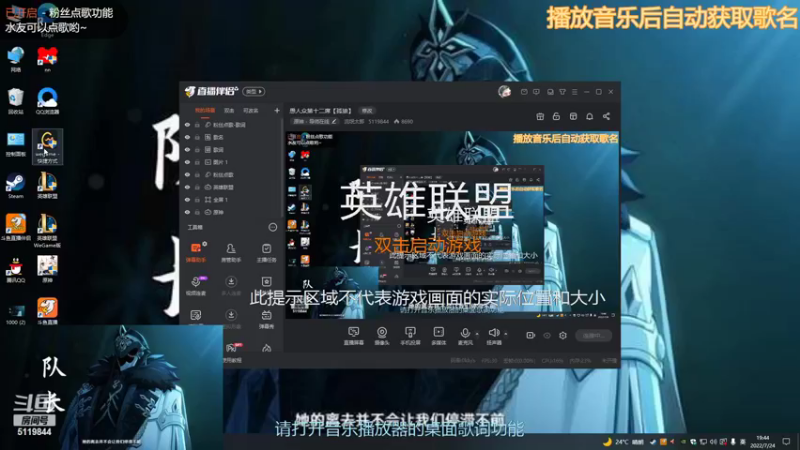Hide the 歌名 layer with its eye
Screen dimensions: 800x450
click(188, 137)
